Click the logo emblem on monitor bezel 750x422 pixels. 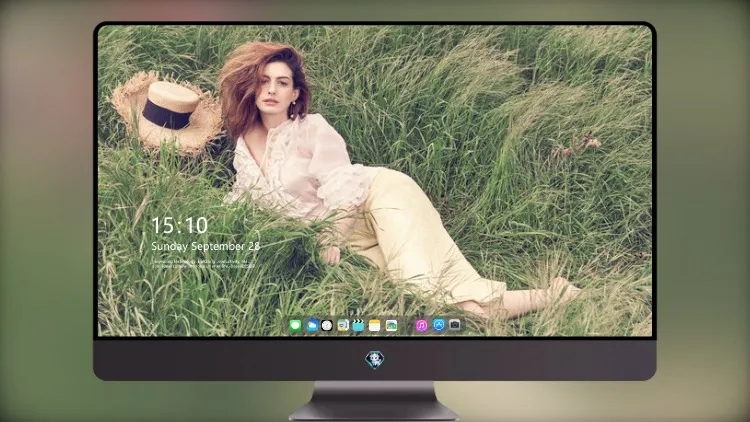click(375, 360)
